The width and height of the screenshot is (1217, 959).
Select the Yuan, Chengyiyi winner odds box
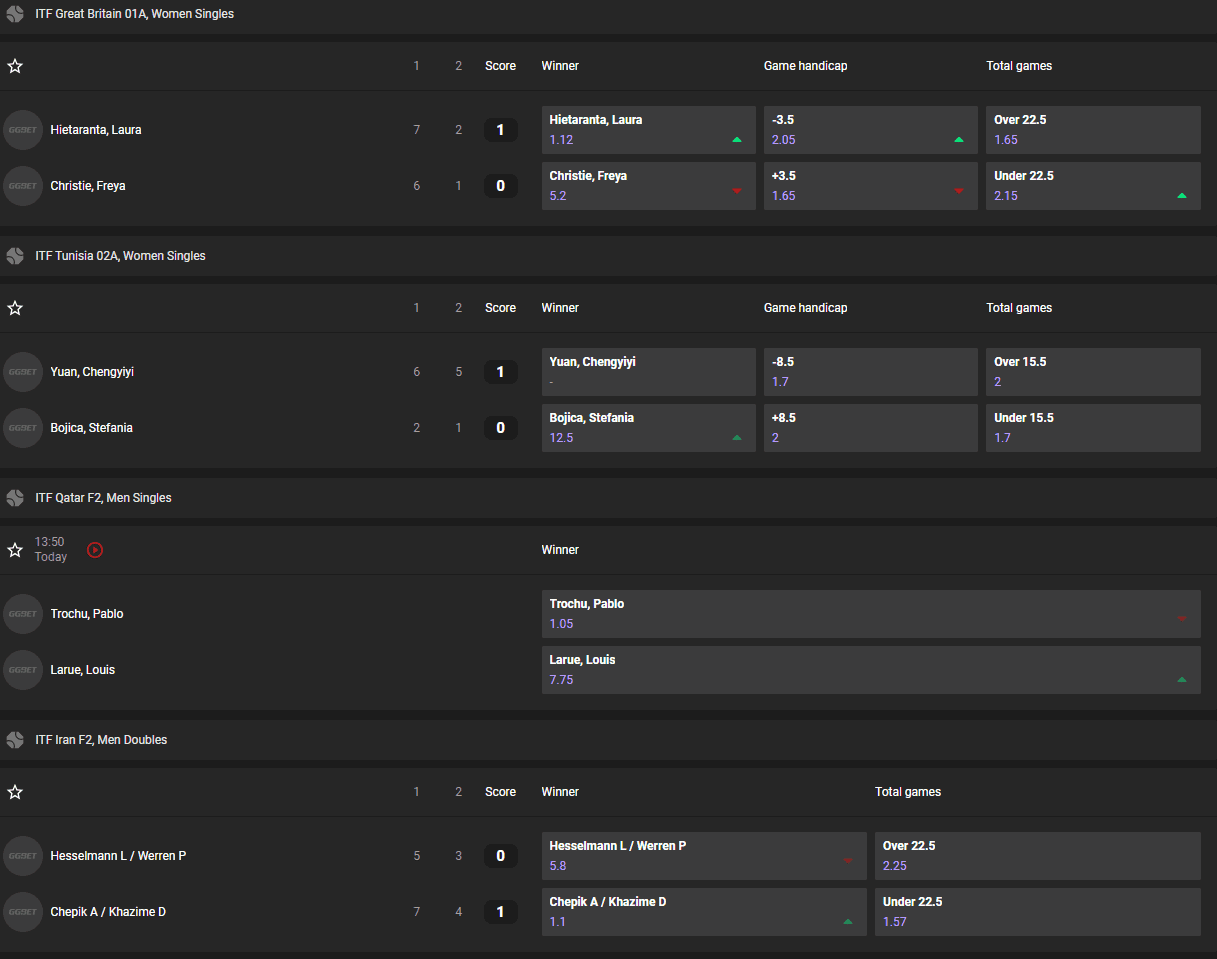tap(649, 372)
